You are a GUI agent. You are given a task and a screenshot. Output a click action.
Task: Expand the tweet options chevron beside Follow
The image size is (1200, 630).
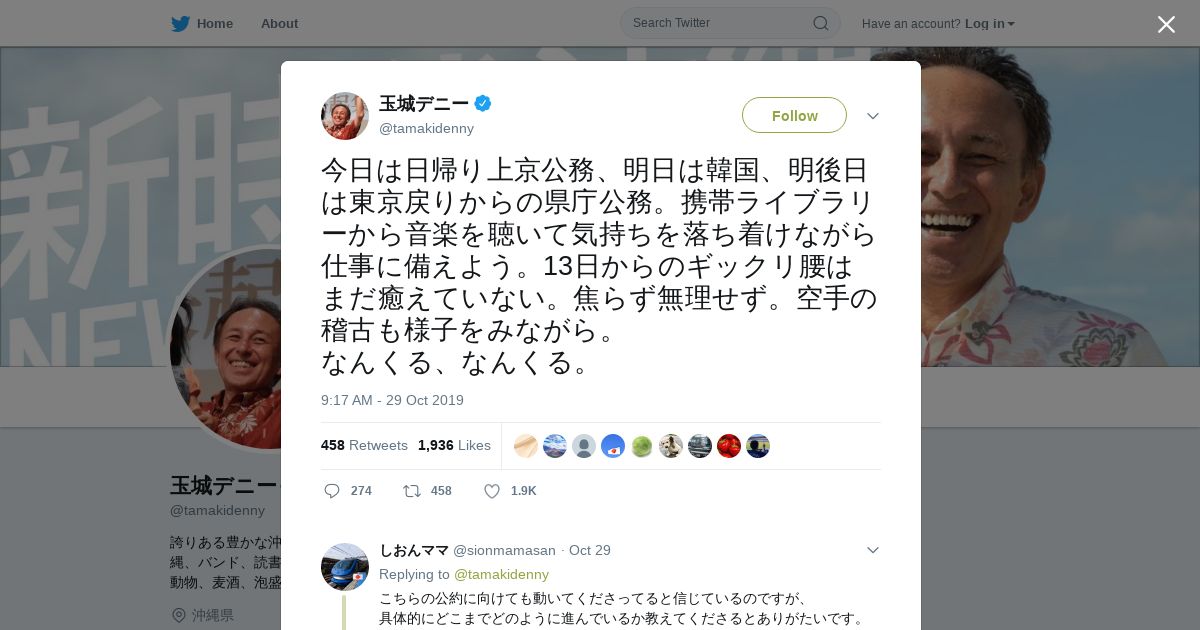pos(873,116)
